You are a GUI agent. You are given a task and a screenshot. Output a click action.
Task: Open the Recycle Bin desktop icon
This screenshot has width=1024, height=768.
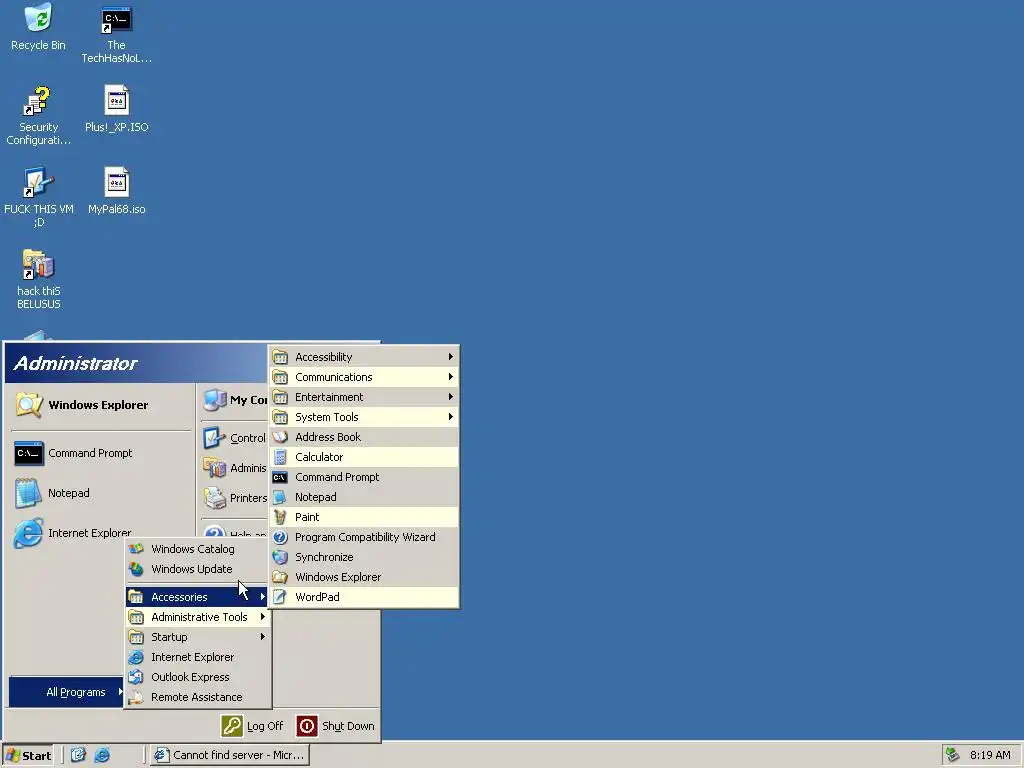38,27
